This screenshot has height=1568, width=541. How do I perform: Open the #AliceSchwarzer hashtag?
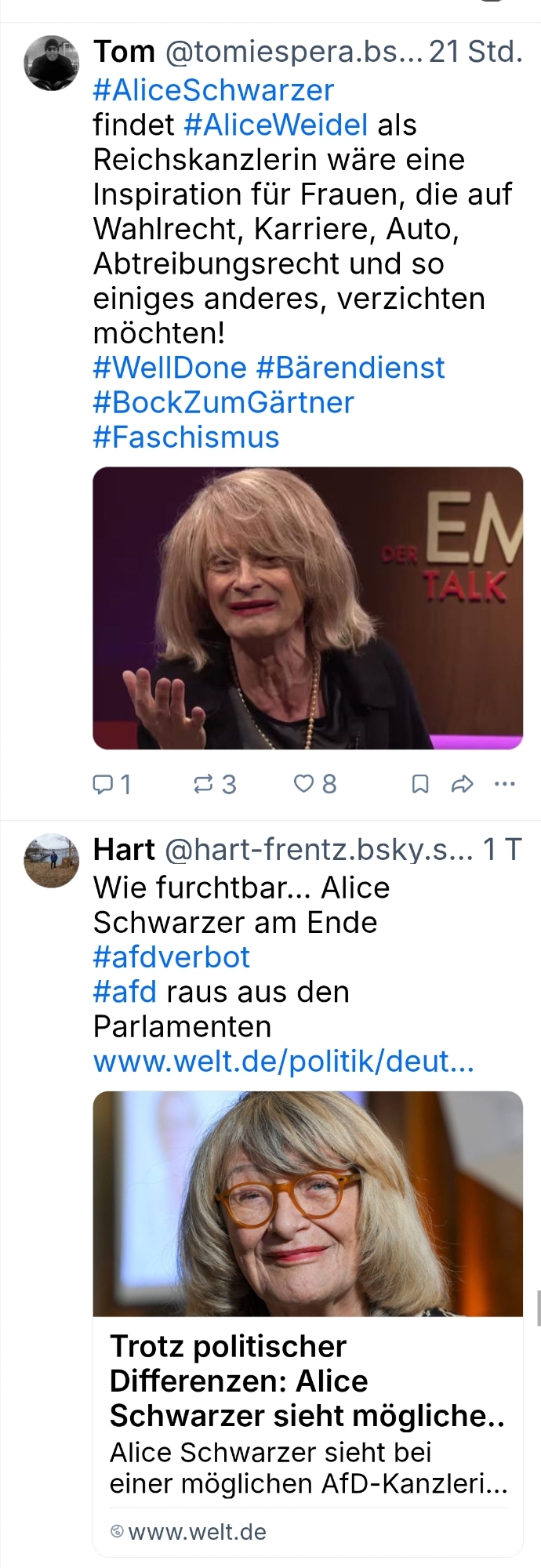click(213, 90)
